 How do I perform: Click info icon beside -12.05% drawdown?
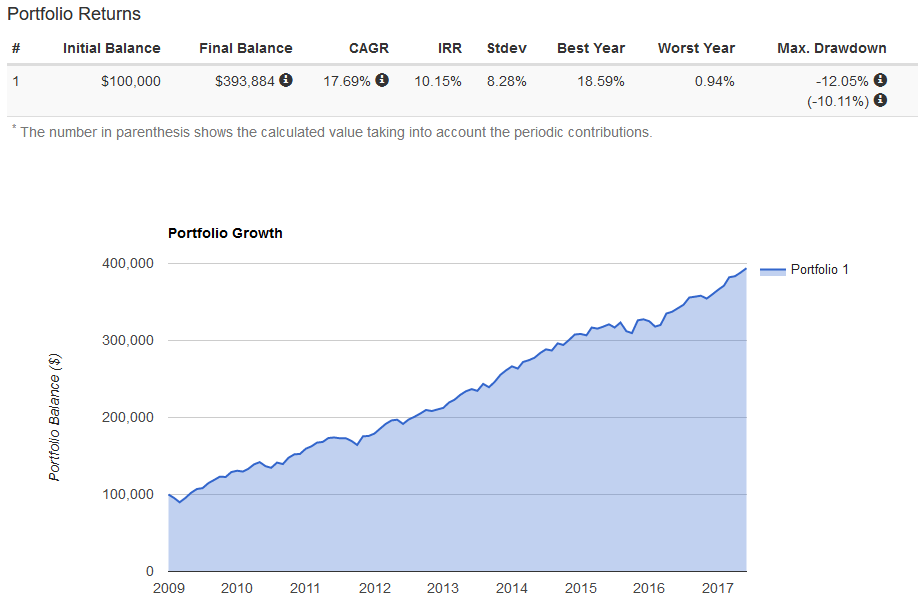click(880, 80)
